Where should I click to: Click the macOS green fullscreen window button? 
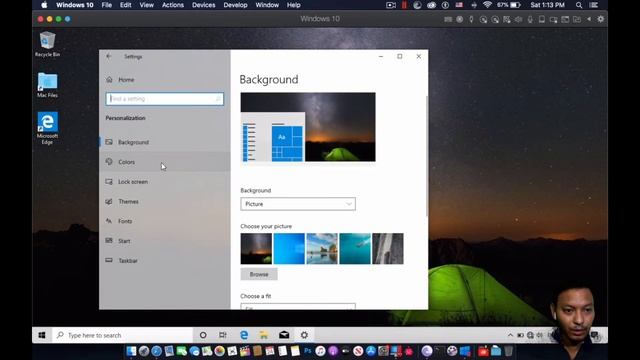pos(58,19)
